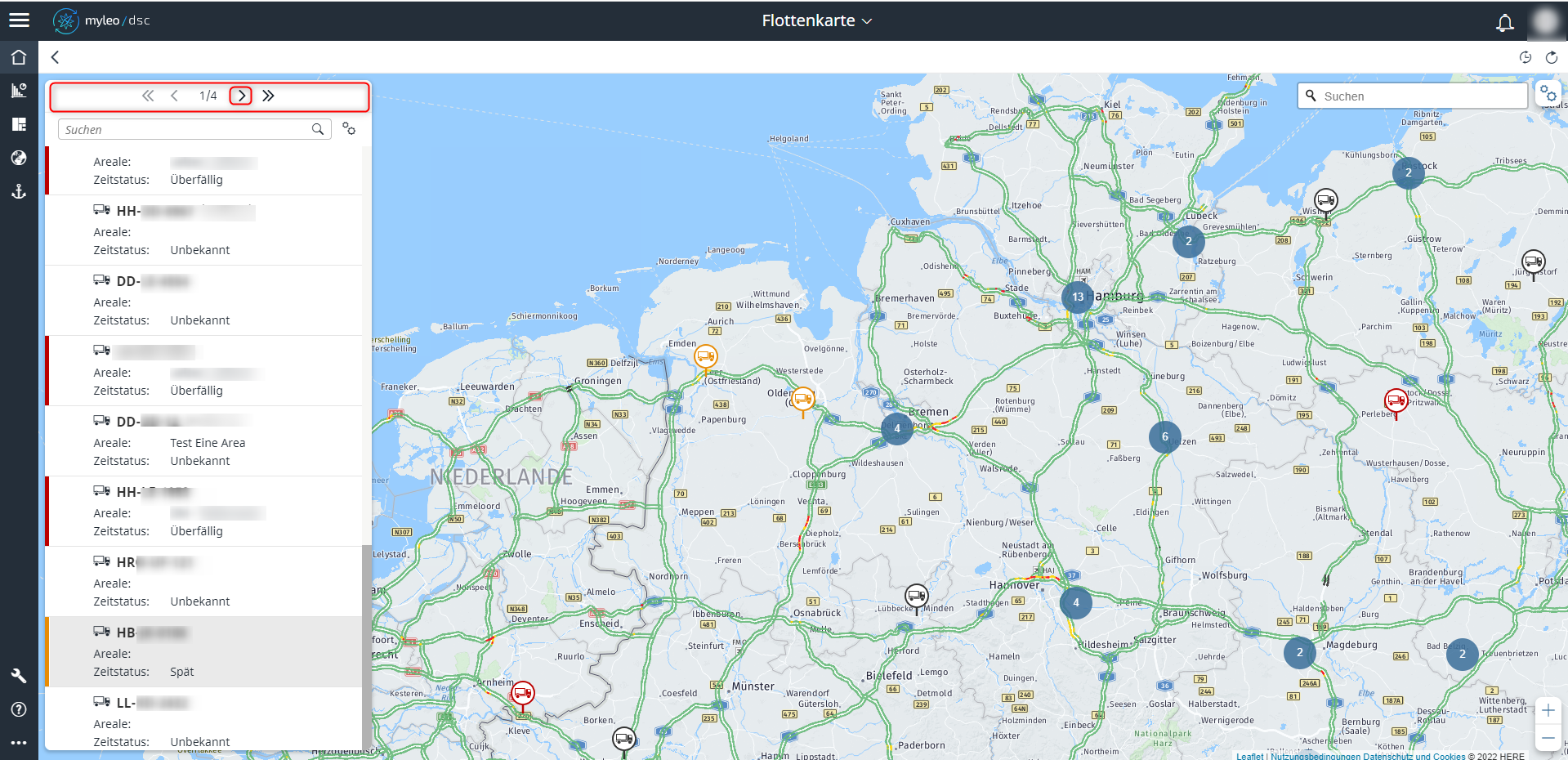Click the back arrow below header
The width and height of the screenshot is (1568, 760).
55,57
